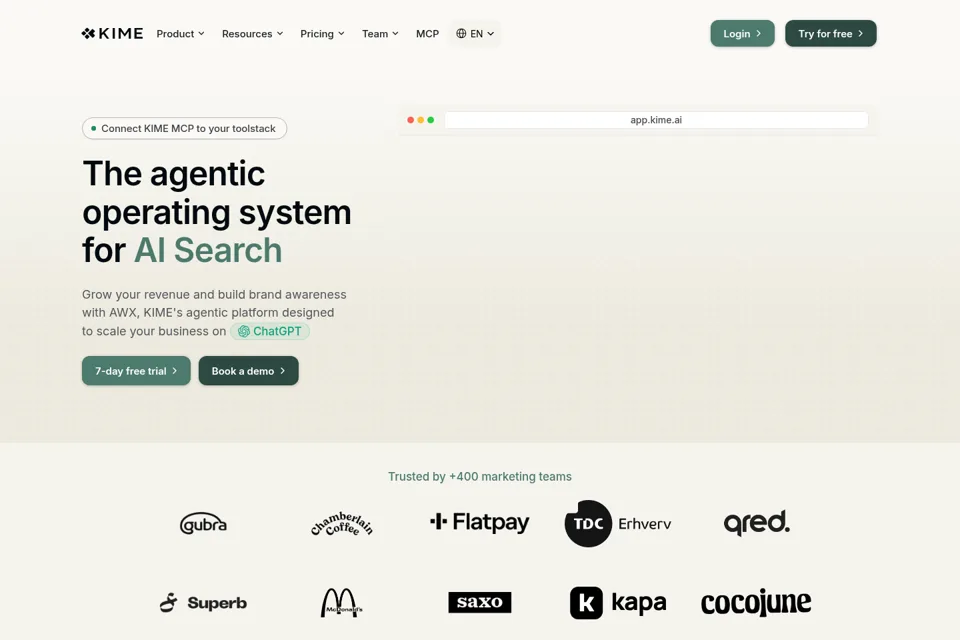The image size is (960, 640).
Task: Expand the Team menu
Action: click(380, 34)
